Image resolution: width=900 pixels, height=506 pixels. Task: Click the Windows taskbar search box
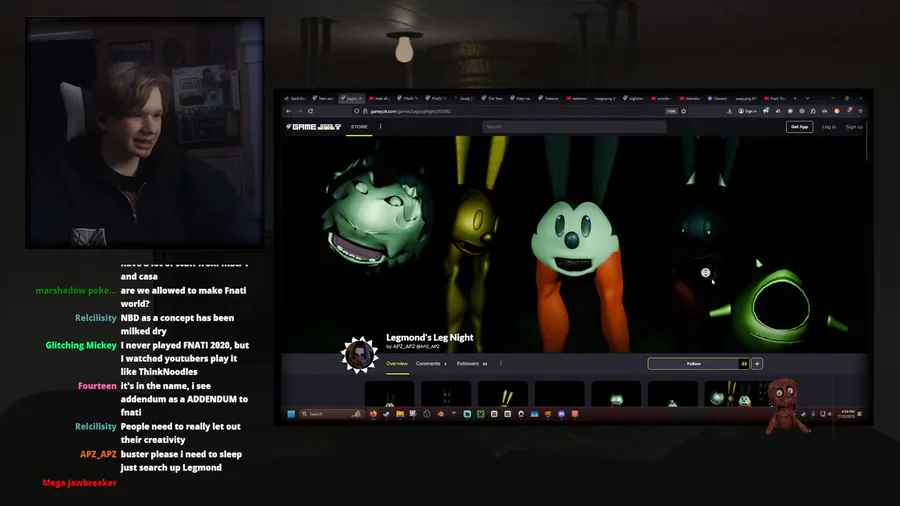coord(332,414)
